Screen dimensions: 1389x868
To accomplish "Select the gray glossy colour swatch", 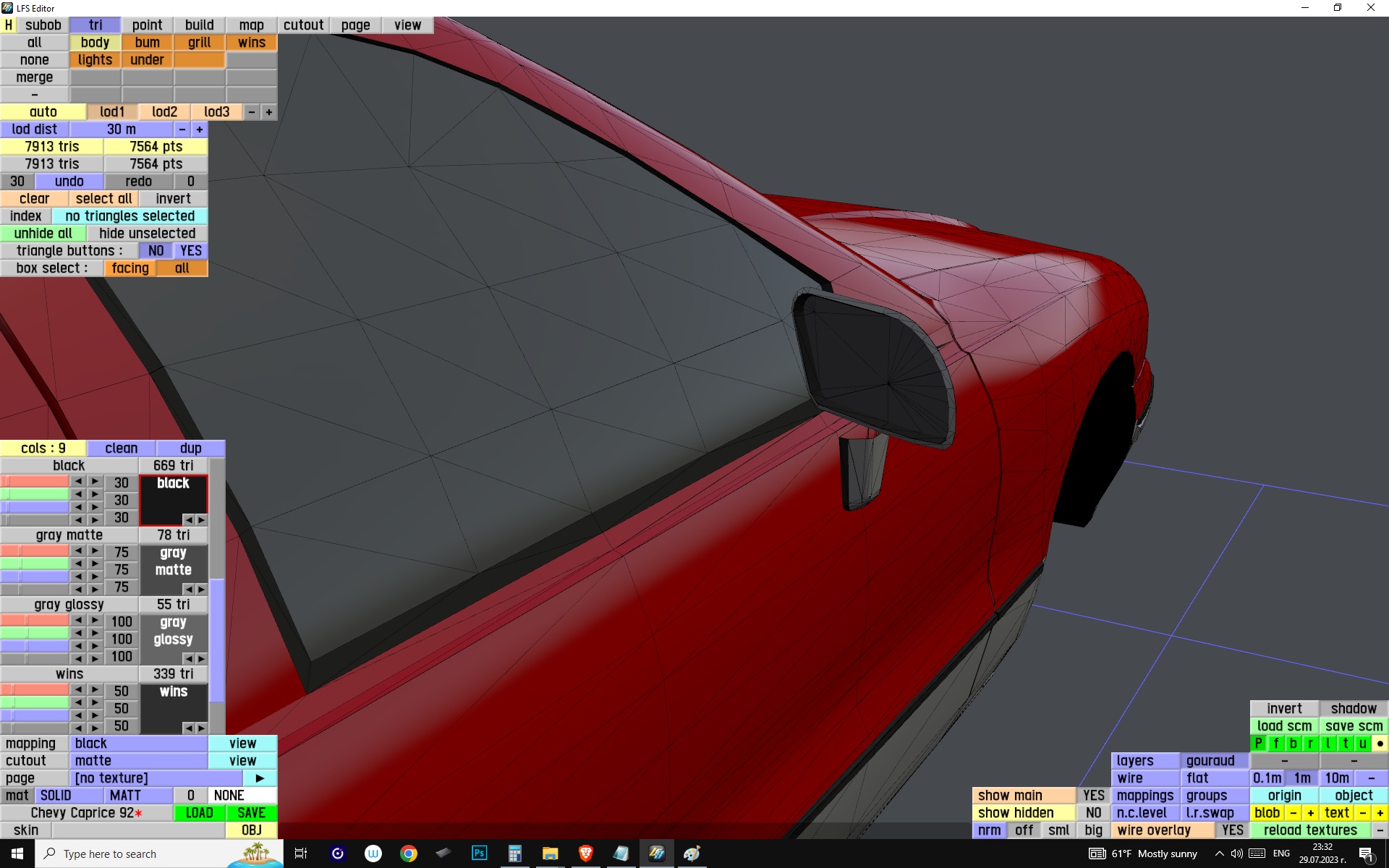I will [x=173, y=631].
